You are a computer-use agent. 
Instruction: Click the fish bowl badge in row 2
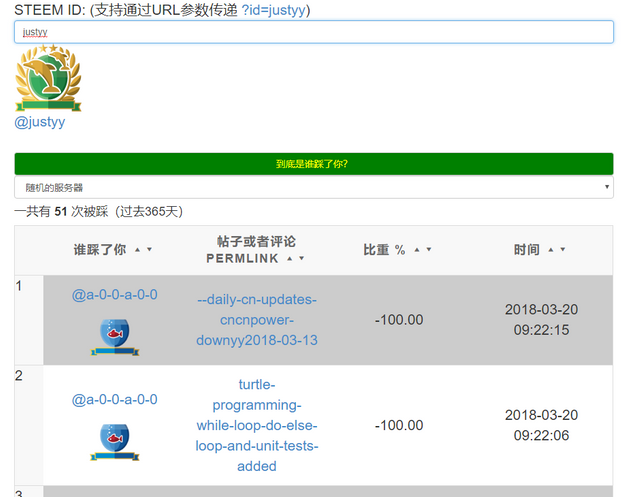115,442
